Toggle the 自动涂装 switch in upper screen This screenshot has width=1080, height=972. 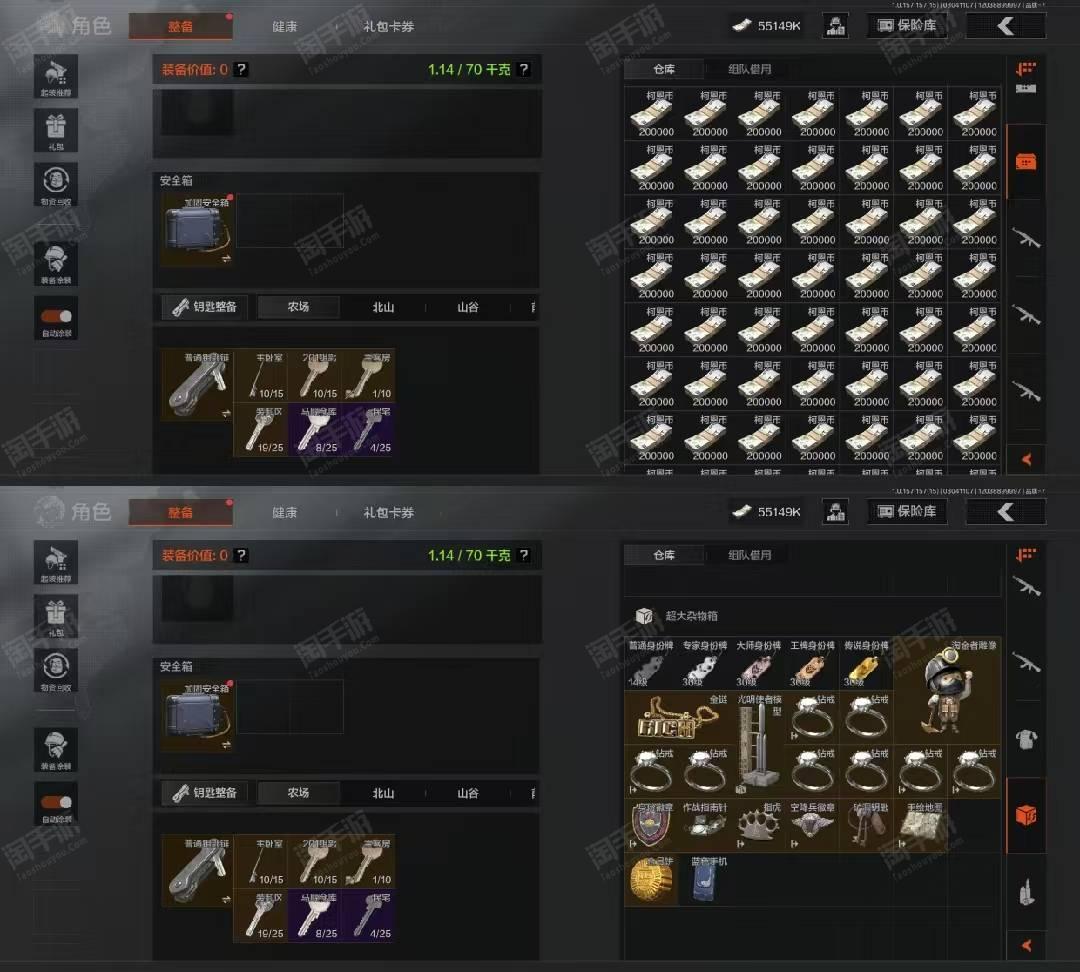[56, 316]
